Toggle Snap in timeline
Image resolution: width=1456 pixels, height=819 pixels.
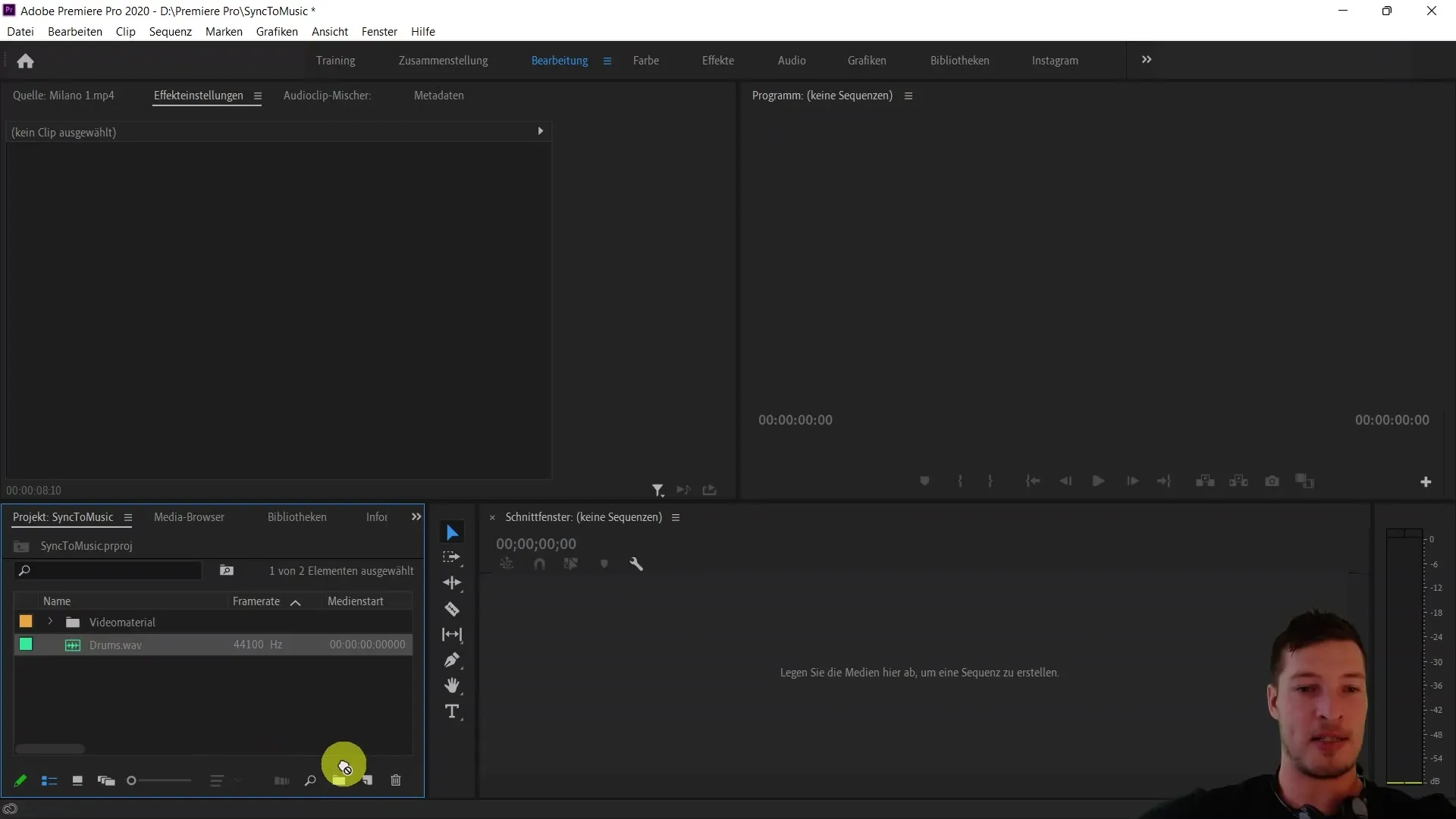539,564
